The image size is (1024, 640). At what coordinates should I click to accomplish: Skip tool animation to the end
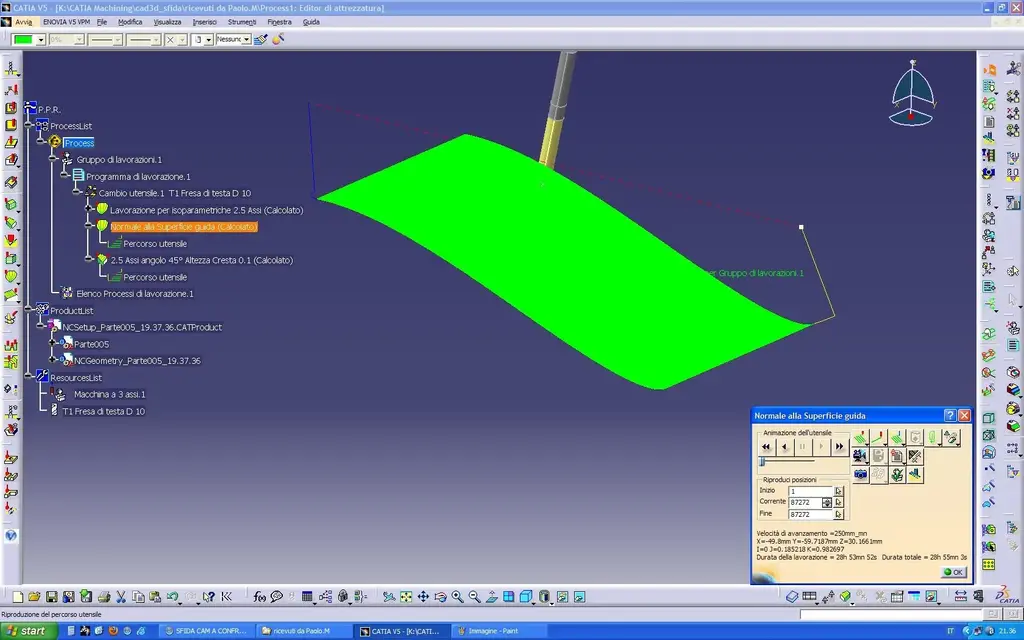839,446
